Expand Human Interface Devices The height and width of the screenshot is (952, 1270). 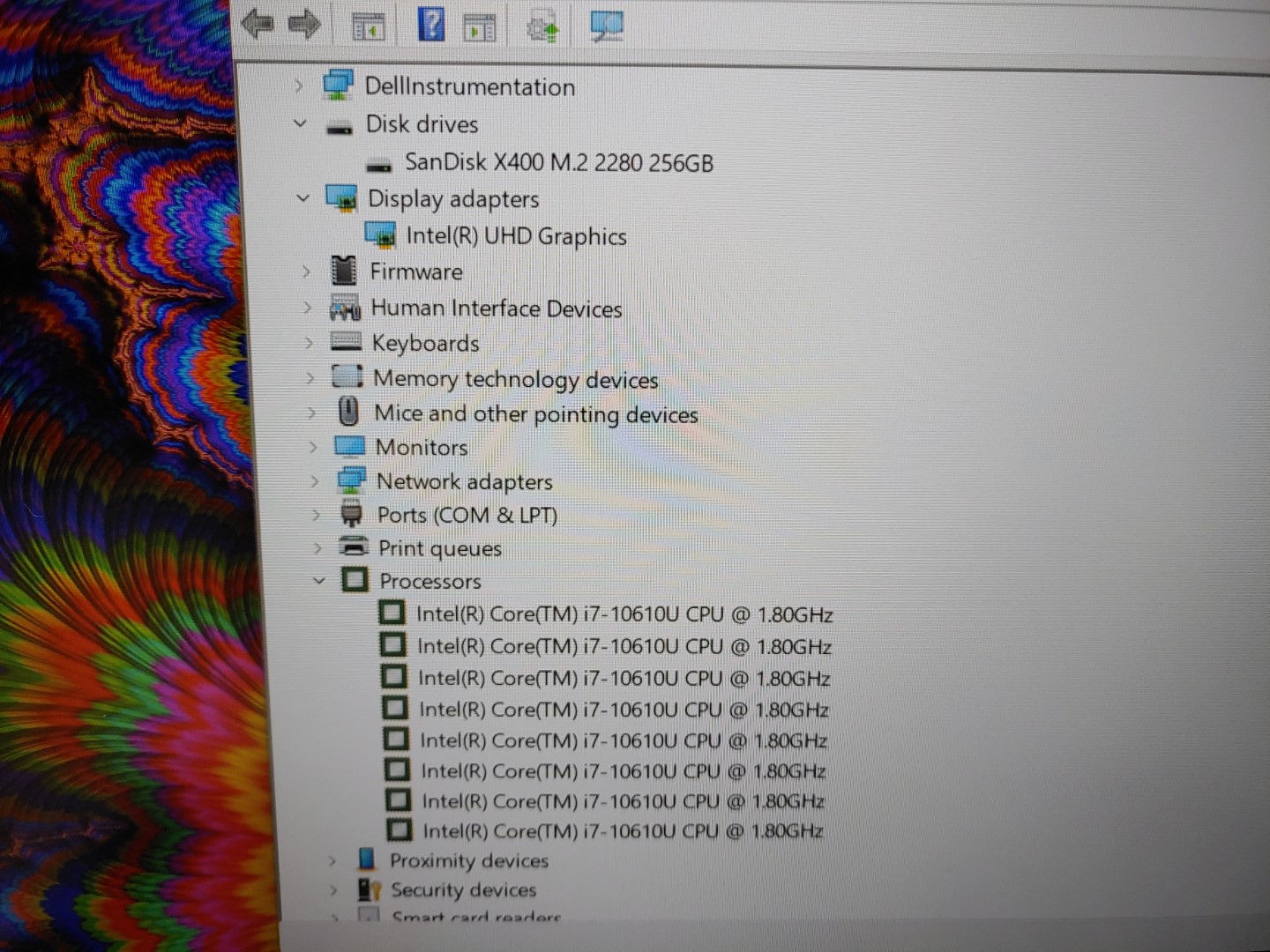pos(307,308)
